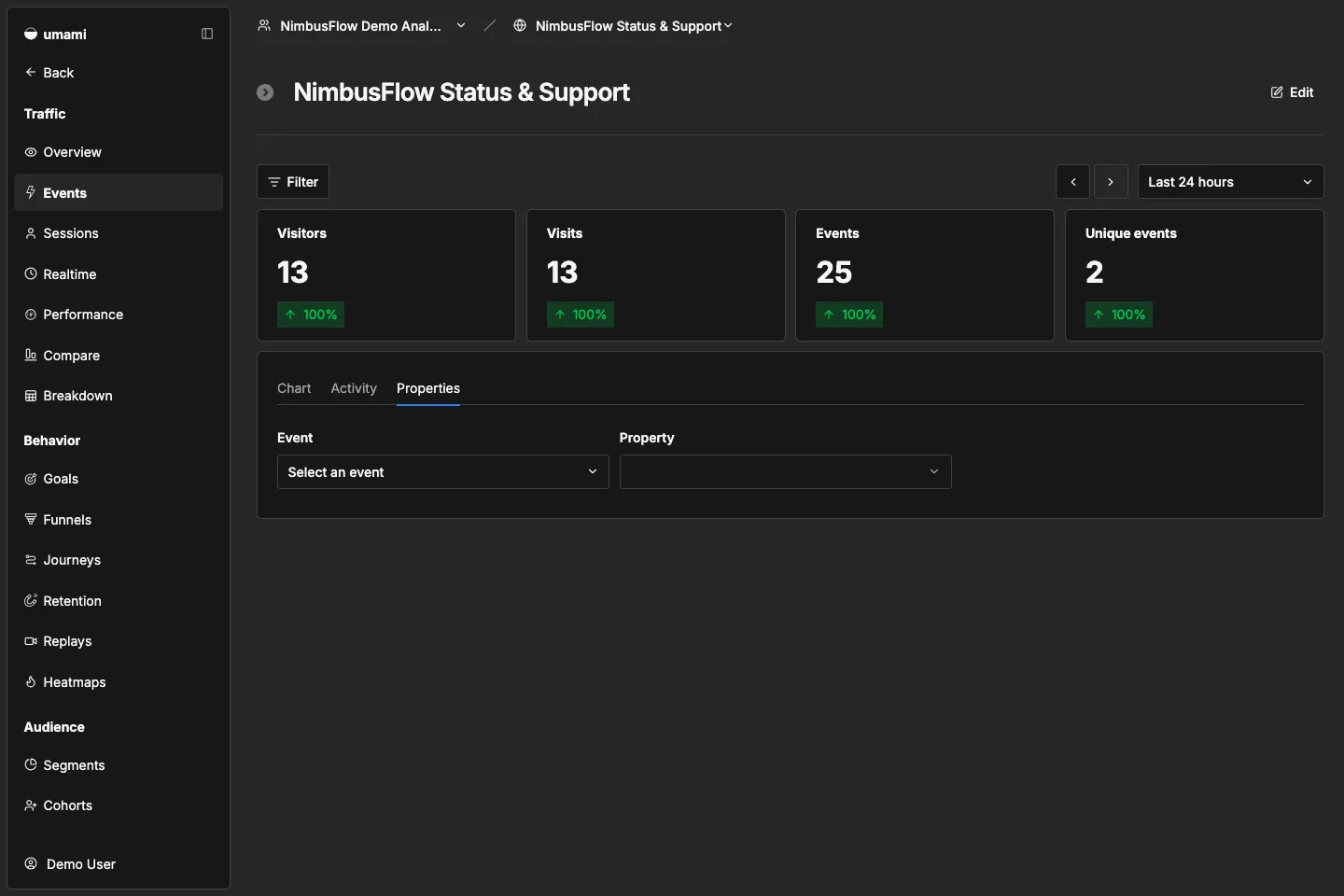Click the Events count 25
1344x896 pixels.
click(x=834, y=273)
